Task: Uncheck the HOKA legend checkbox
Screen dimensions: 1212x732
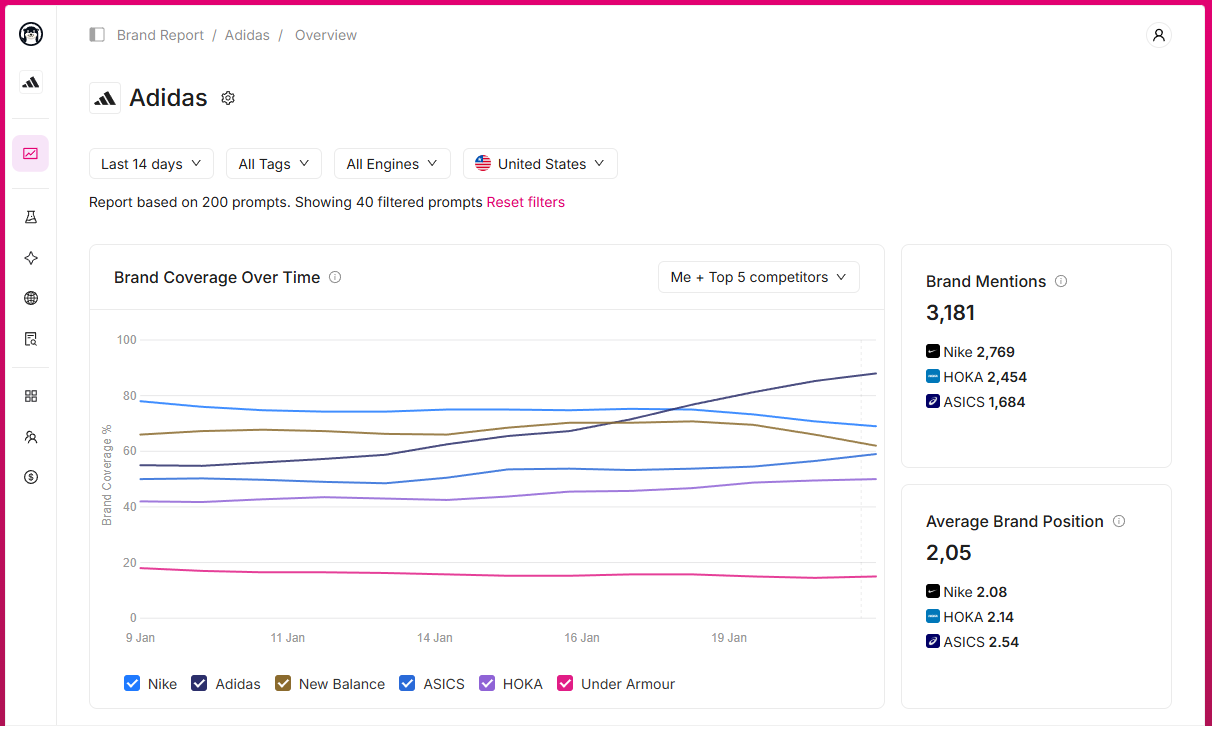Action: coord(487,684)
